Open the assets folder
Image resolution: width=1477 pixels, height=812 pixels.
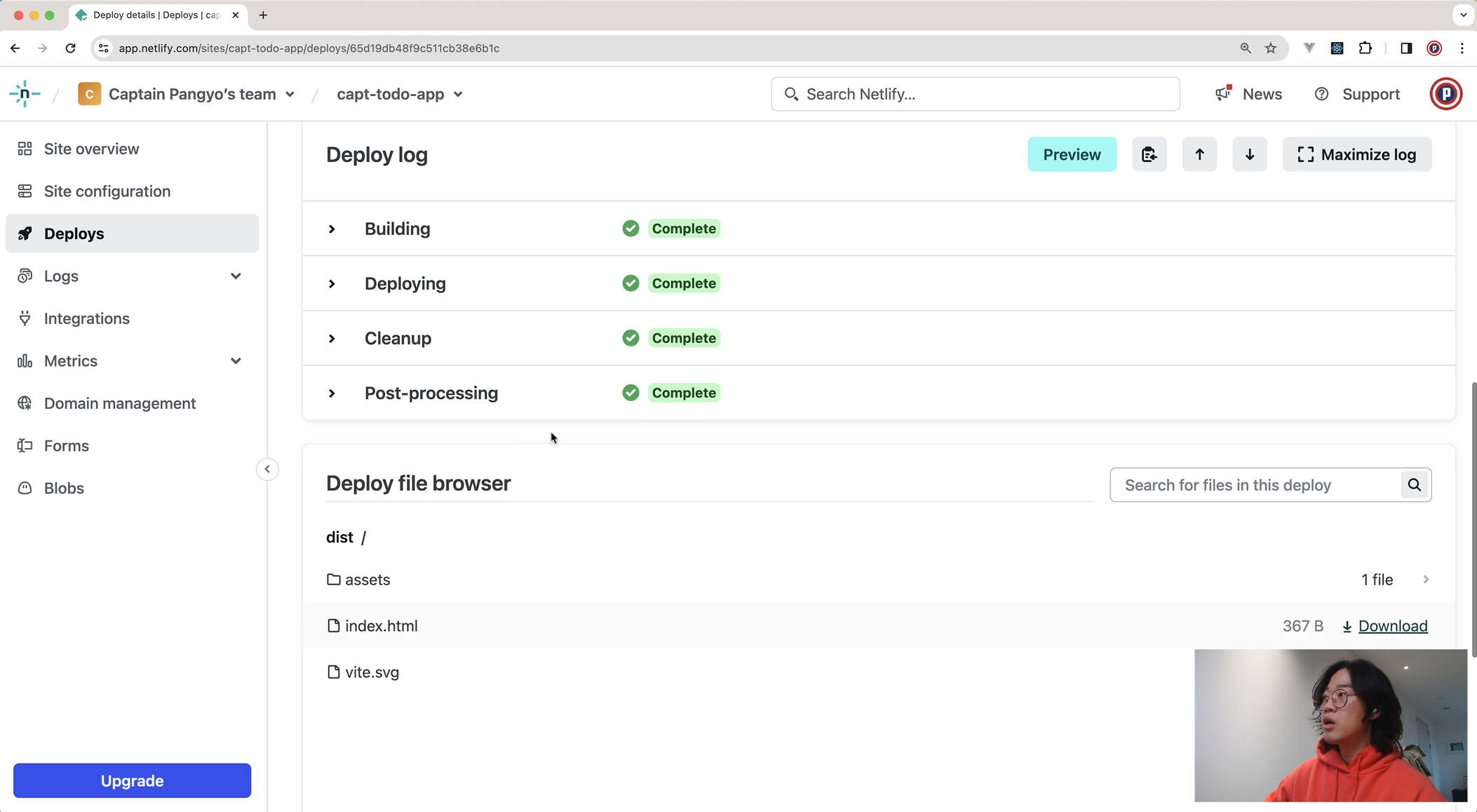[367, 580]
